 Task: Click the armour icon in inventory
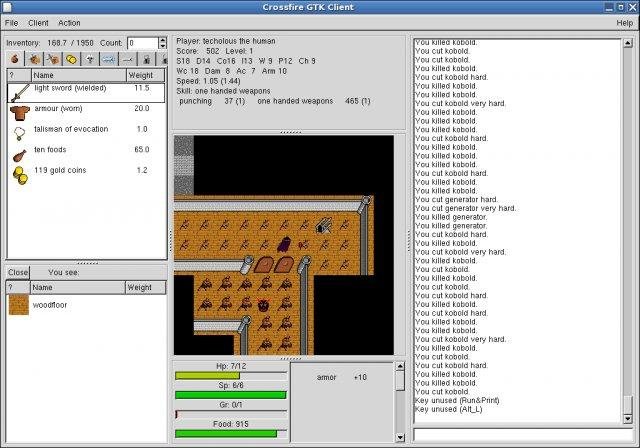(20, 113)
